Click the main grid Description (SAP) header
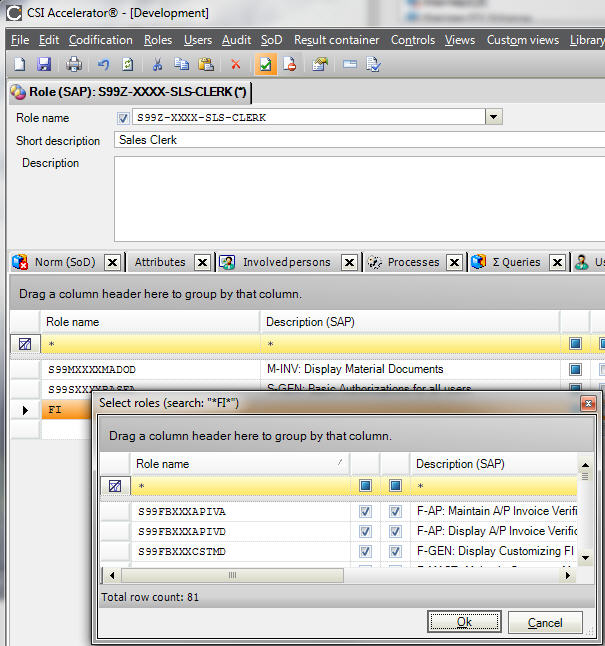 (x=410, y=322)
